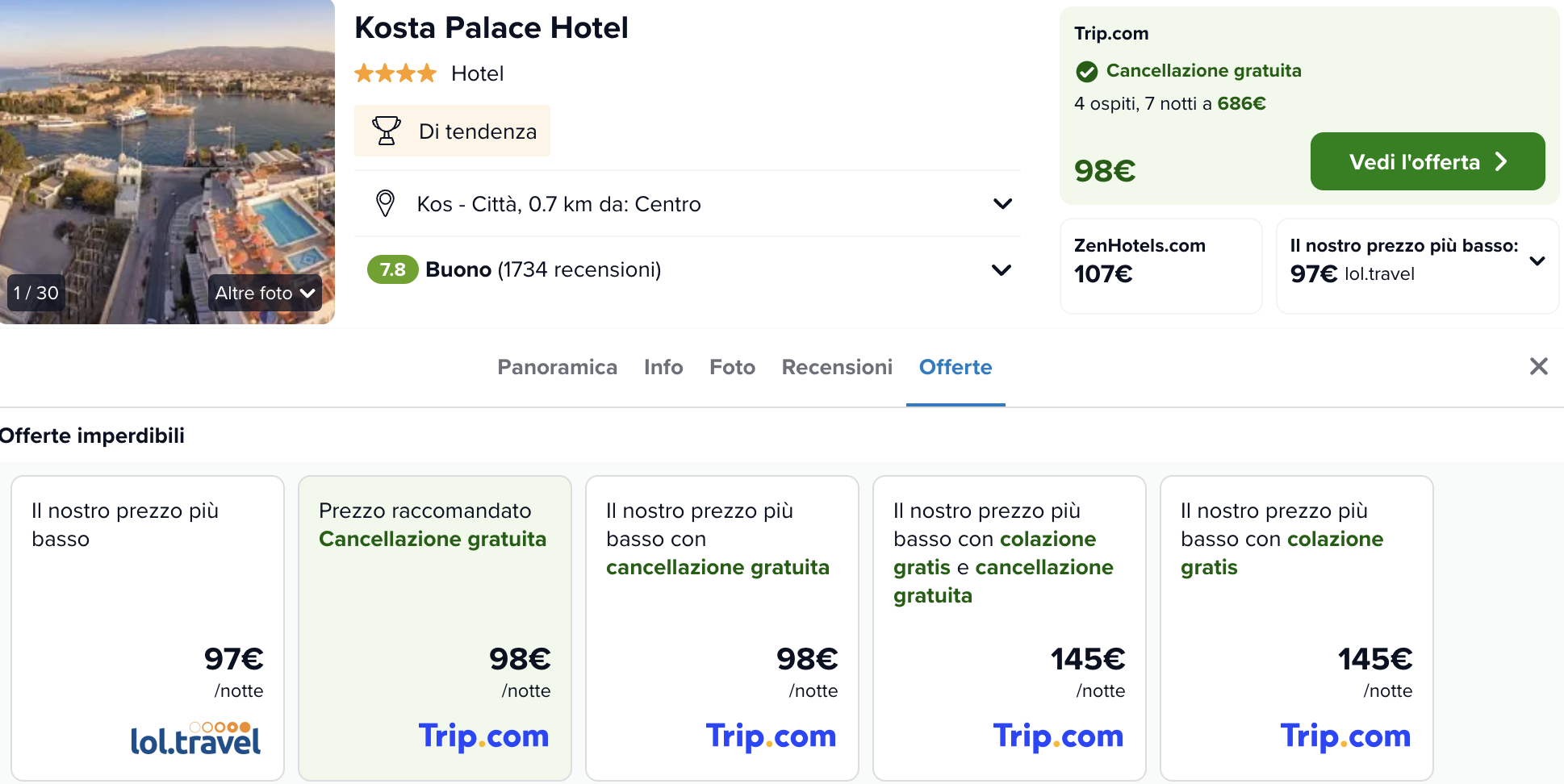
Task: Click the lol.travel logo in the first offer card
Action: click(x=195, y=738)
